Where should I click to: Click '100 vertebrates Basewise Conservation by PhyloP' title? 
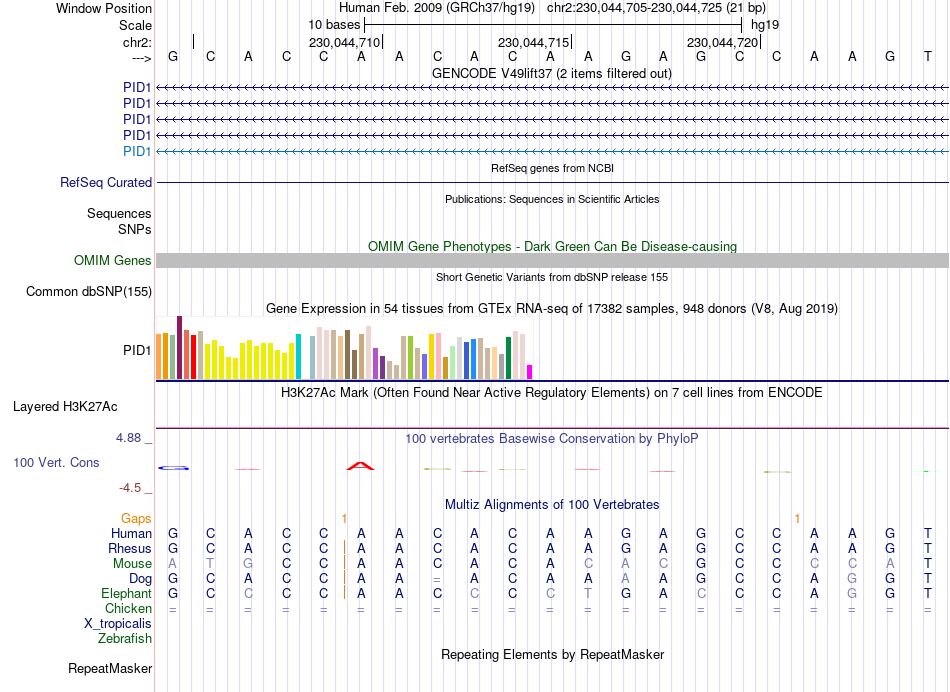click(x=552, y=438)
